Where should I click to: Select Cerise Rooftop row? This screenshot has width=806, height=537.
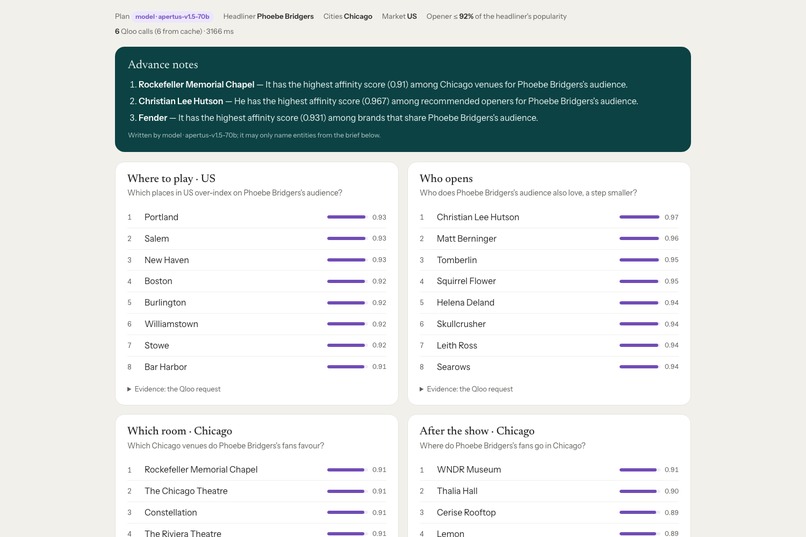click(549, 513)
